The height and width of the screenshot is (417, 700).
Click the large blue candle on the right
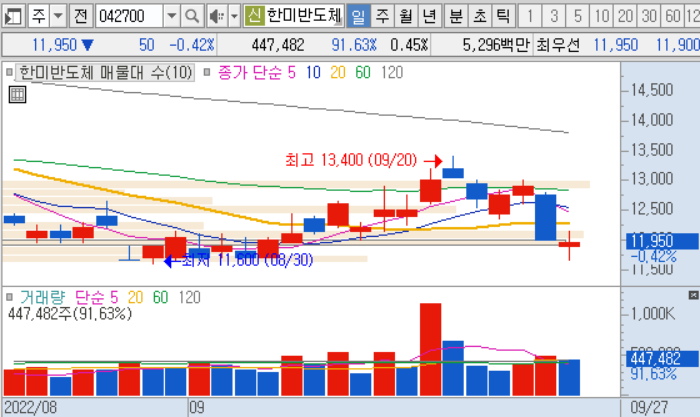point(546,217)
